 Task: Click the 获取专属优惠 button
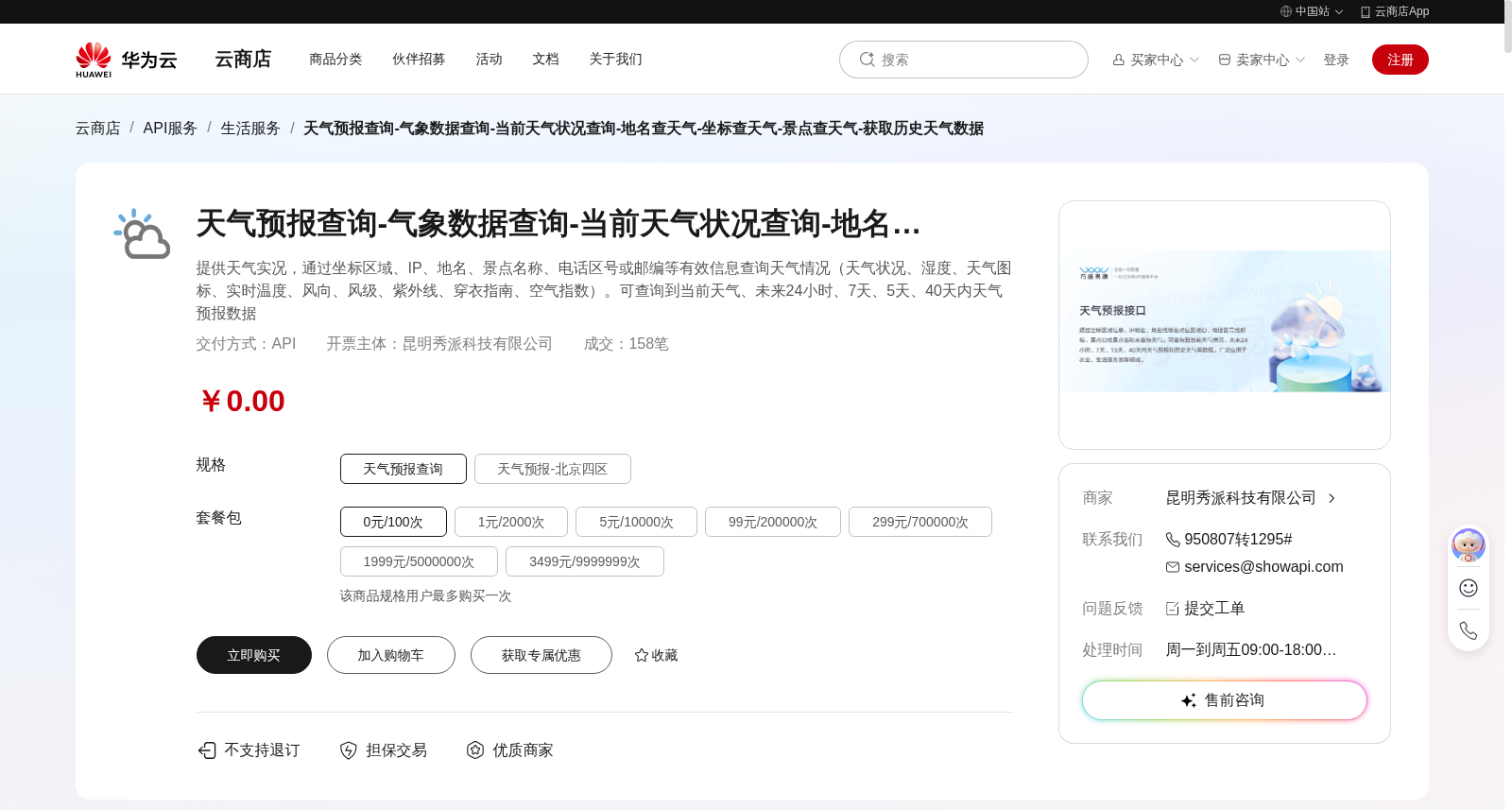pyautogui.click(x=541, y=655)
